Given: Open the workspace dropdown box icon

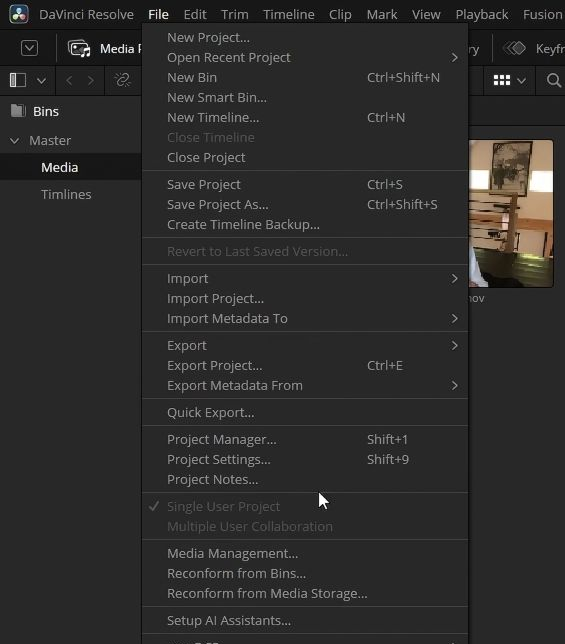Looking at the screenshot, I should (x=29, y=48).
